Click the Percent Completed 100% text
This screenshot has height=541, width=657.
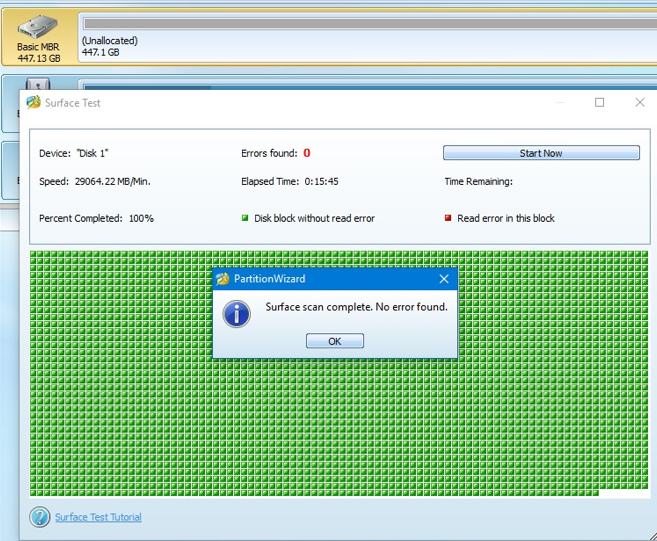pos(96,218)
